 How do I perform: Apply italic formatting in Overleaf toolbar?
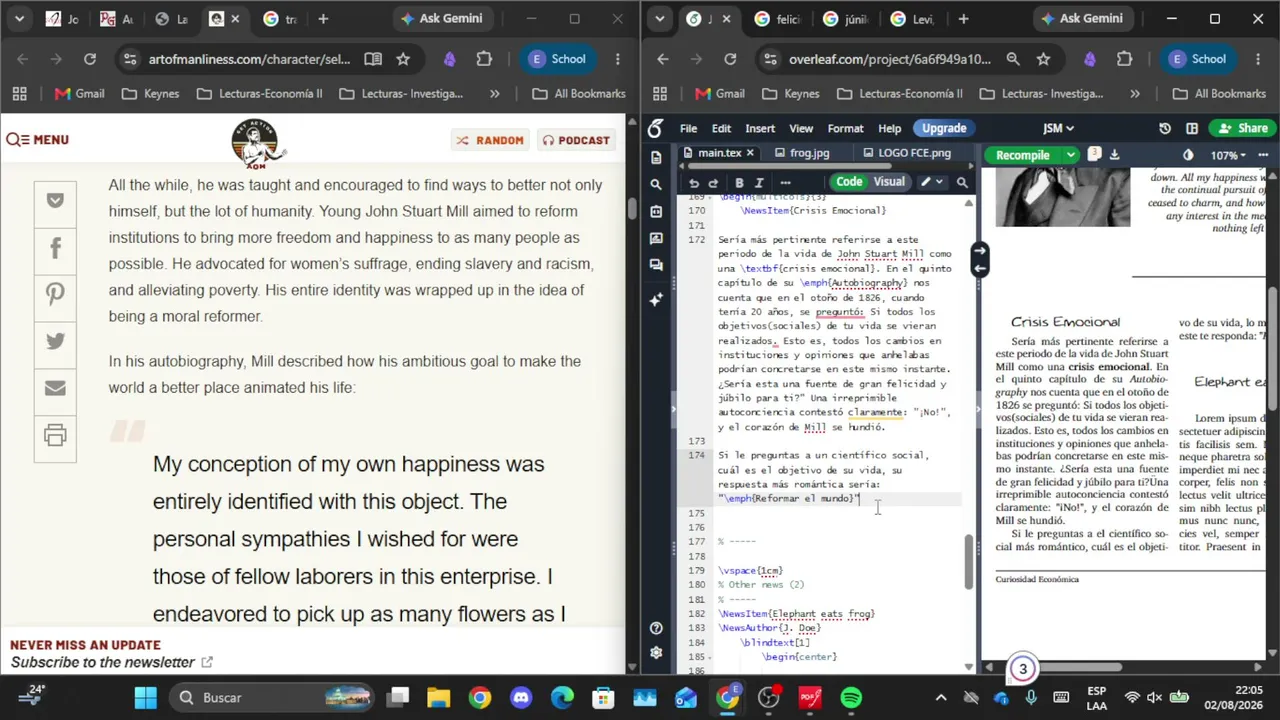[x=759, y=183]
